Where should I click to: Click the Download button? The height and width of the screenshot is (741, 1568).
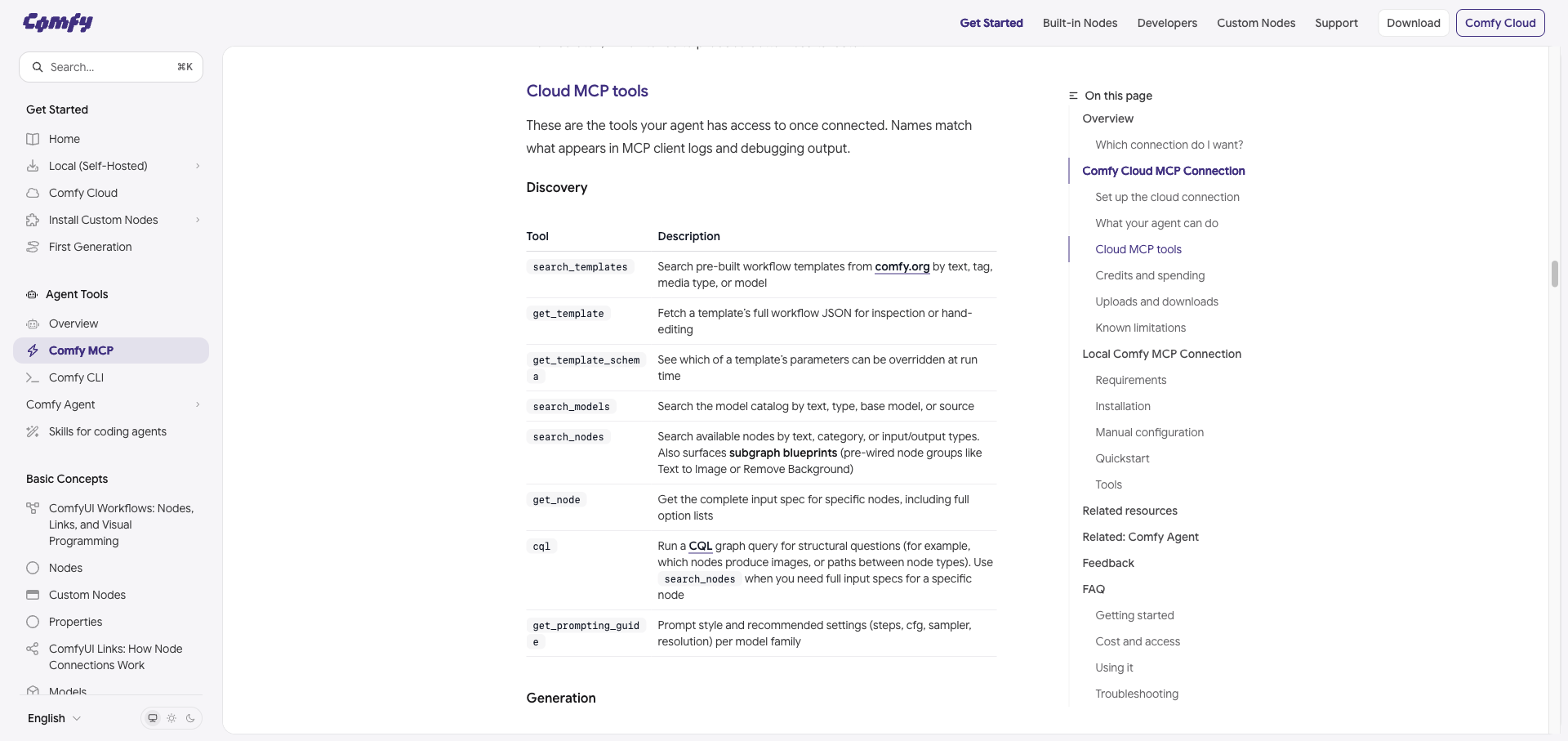click(x=1413, y=23)
